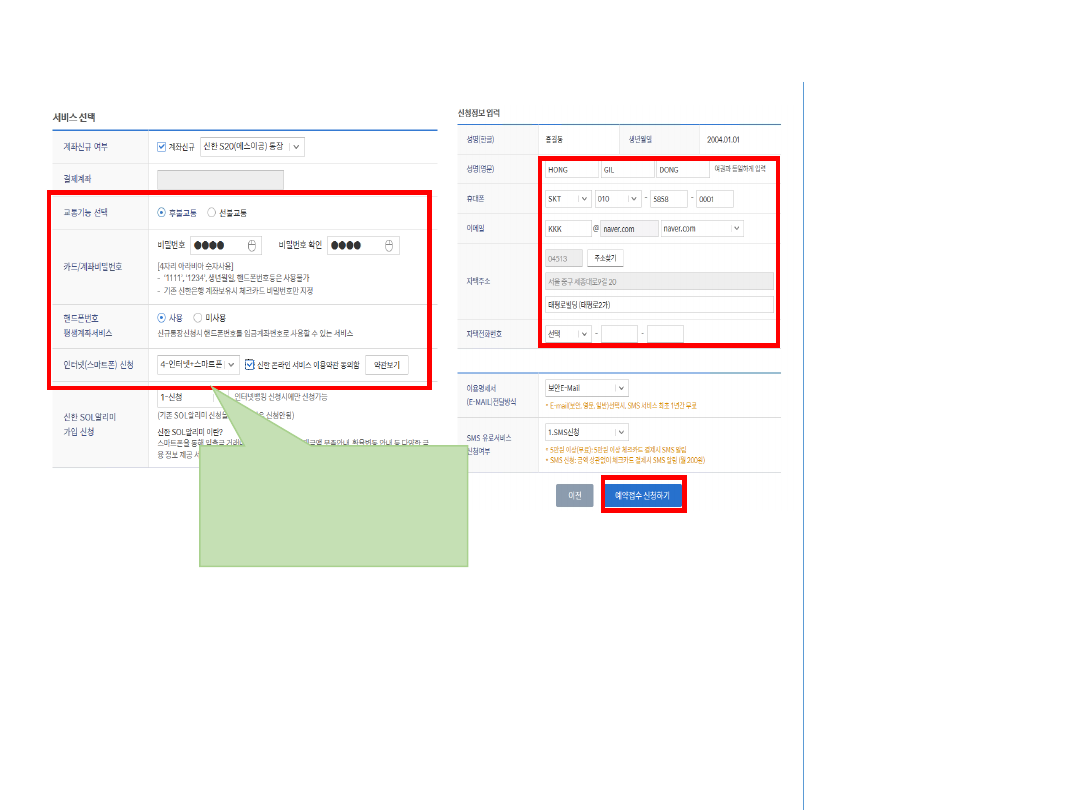Expand the 010 phone prefix dropdown
The image size is (1080, 810).
(x=632, y=199)
